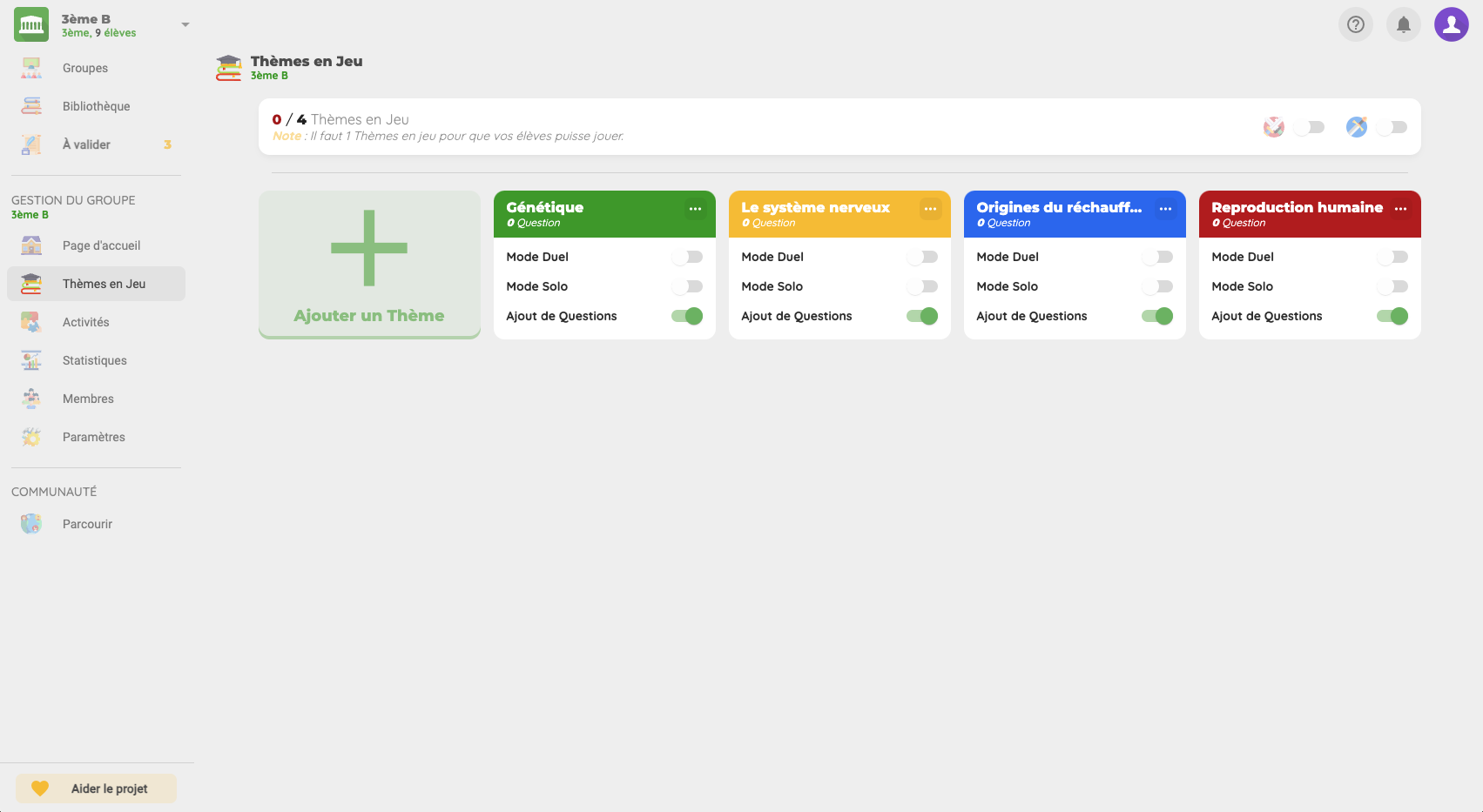
Task: Open the notifications bell
Action: pos(1403,24)
